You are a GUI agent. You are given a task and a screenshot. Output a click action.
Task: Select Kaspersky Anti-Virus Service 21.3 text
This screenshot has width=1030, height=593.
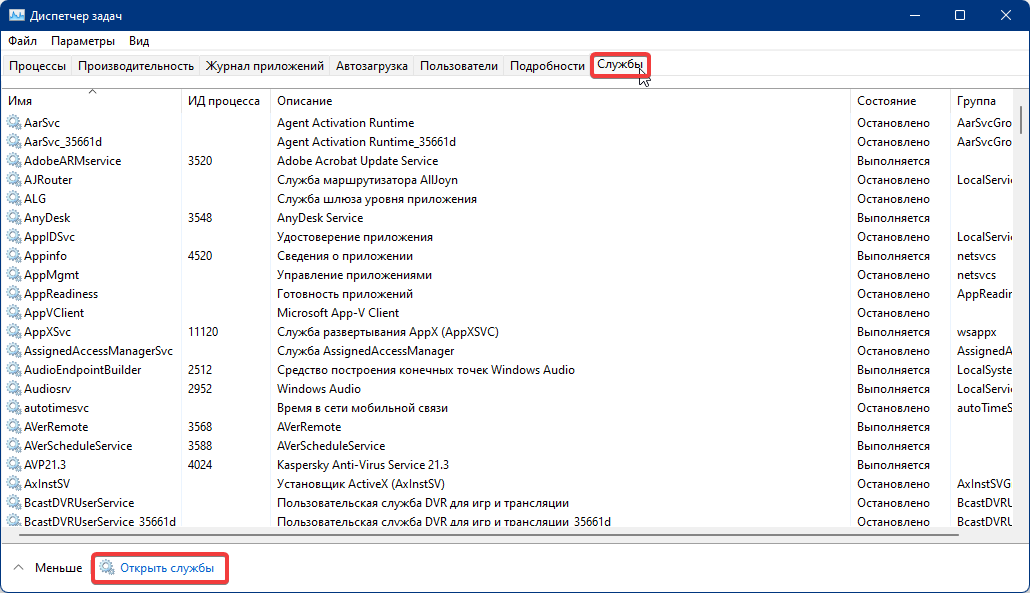tap(363, 465)
